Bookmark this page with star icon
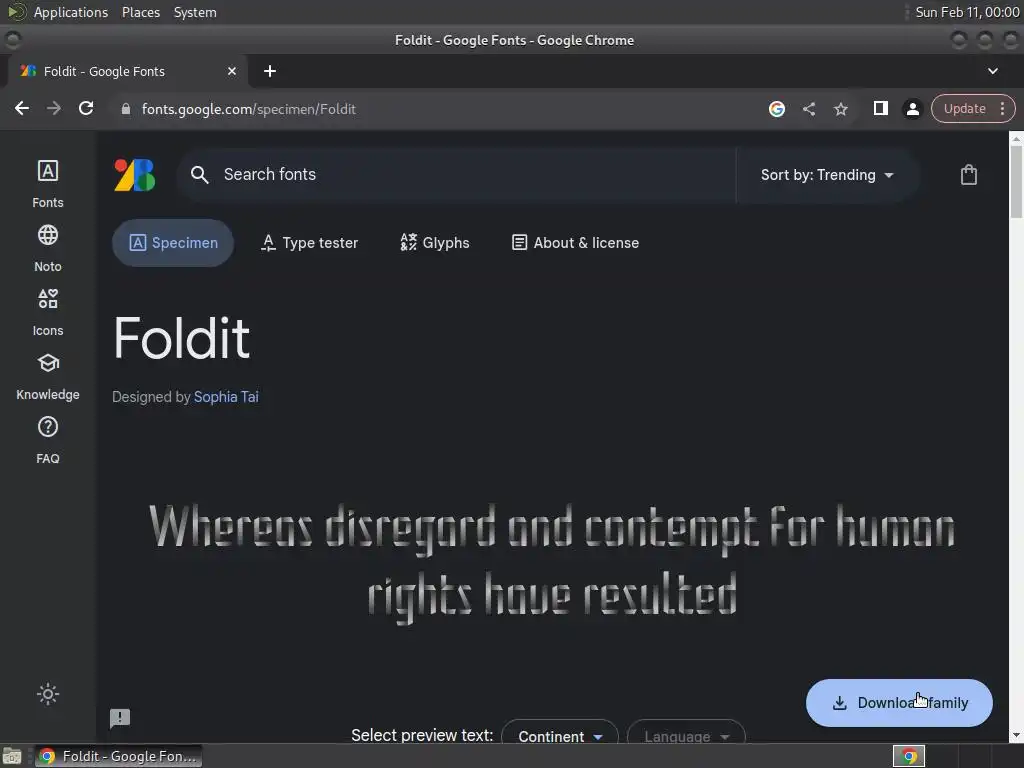Screen dimensions: 1024x768 [841, 109]
